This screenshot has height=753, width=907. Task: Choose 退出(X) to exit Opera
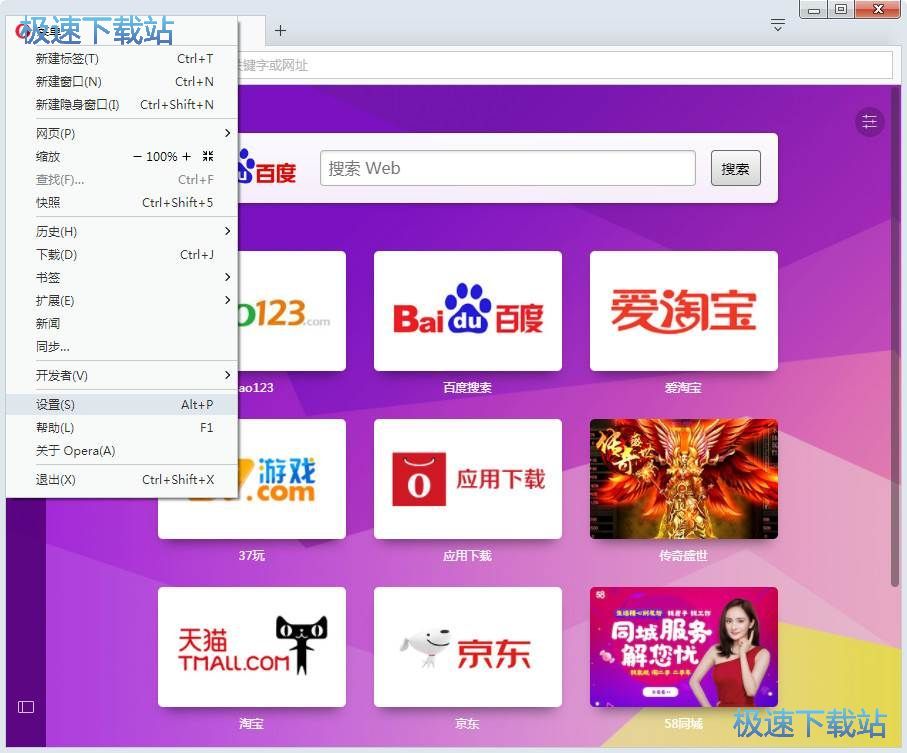[121, 479]
